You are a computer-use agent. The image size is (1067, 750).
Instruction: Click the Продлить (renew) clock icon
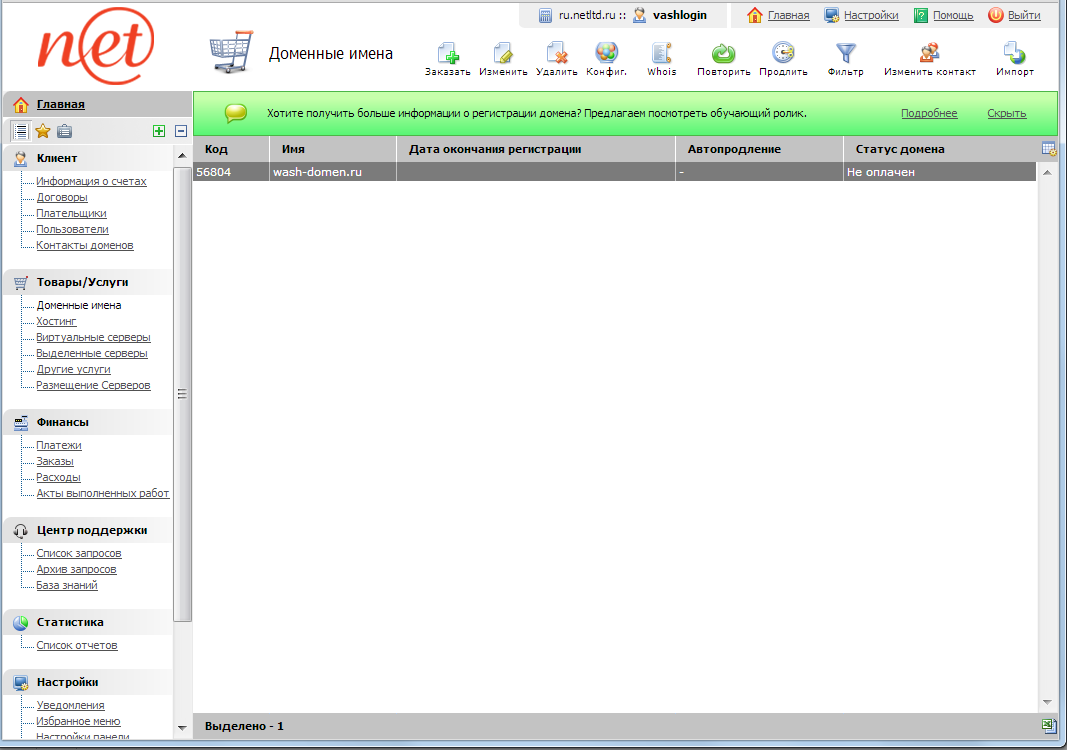point(783,54)
